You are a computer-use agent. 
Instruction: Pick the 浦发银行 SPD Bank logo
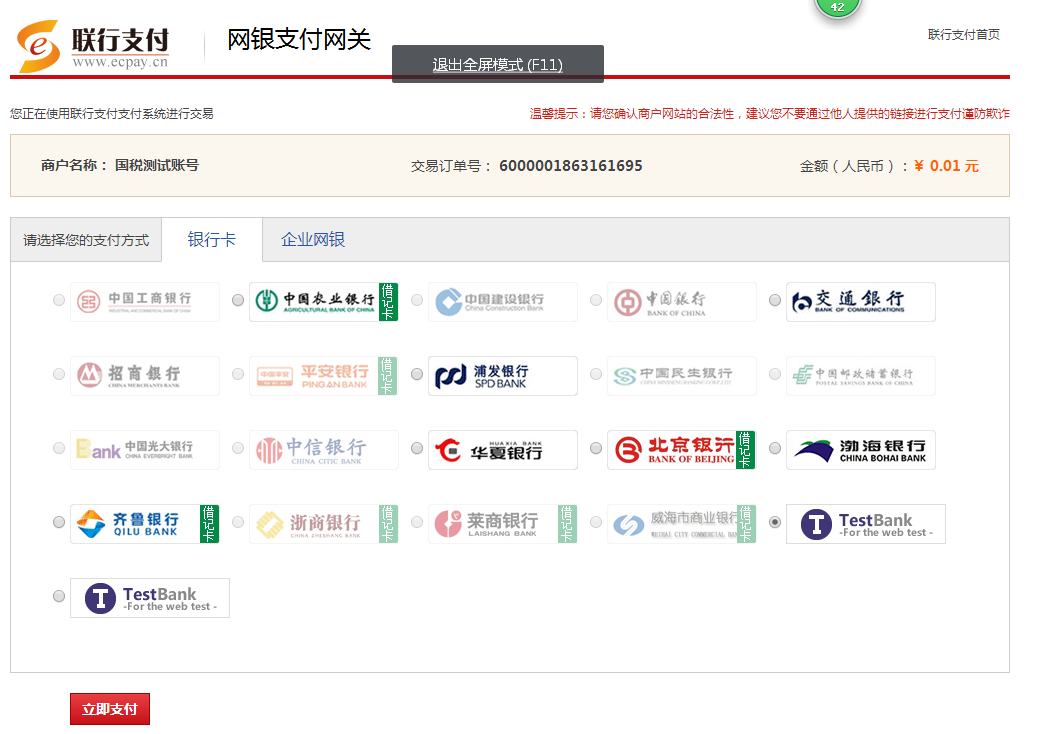503,376
